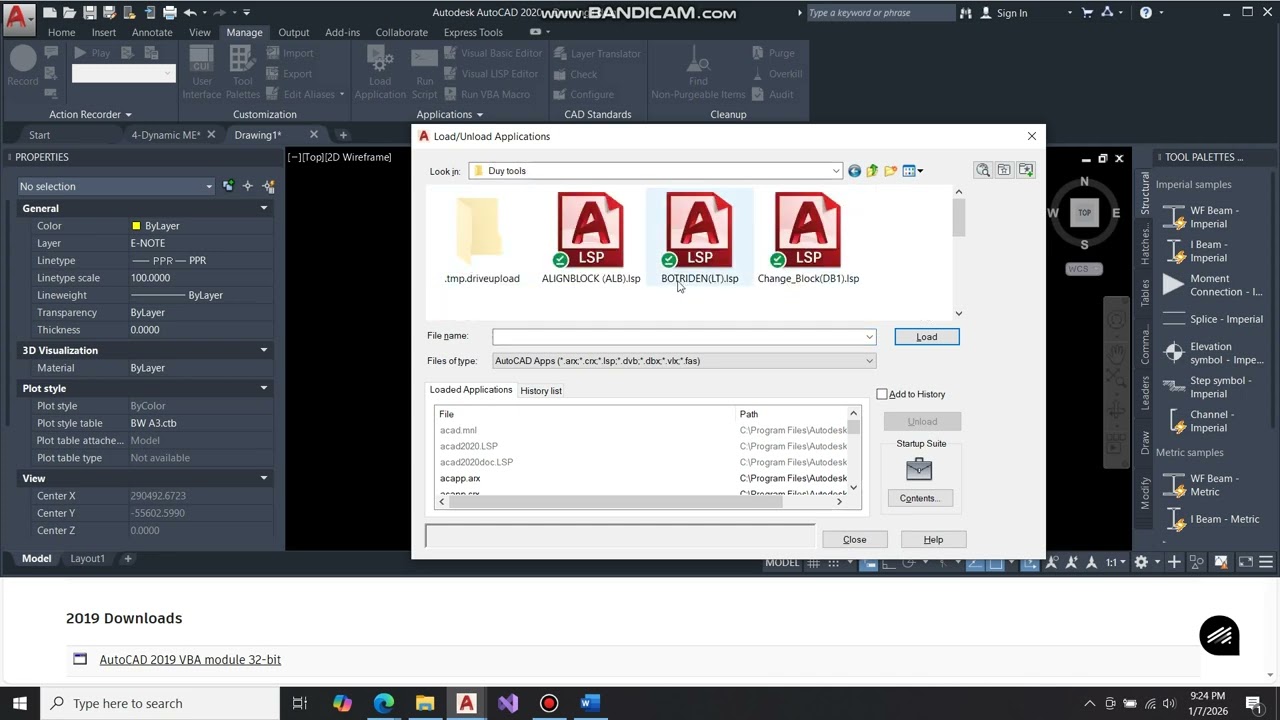1280x720 pixels.
Task: Open the Annotate ribbon tab
Action: coord(152,32)
